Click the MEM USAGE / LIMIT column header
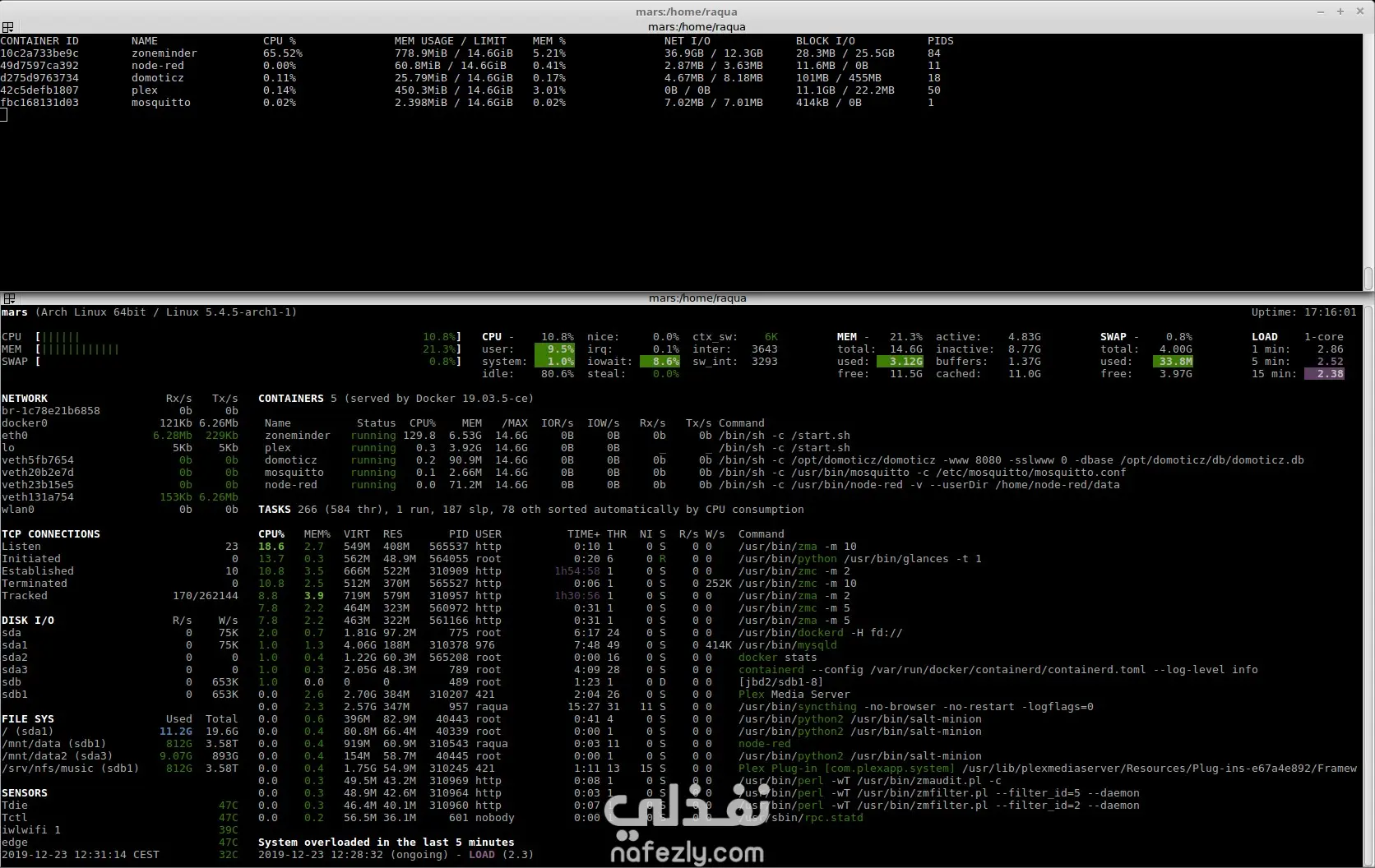Screen dimensions: 1375x868 (x=451, y=41)
